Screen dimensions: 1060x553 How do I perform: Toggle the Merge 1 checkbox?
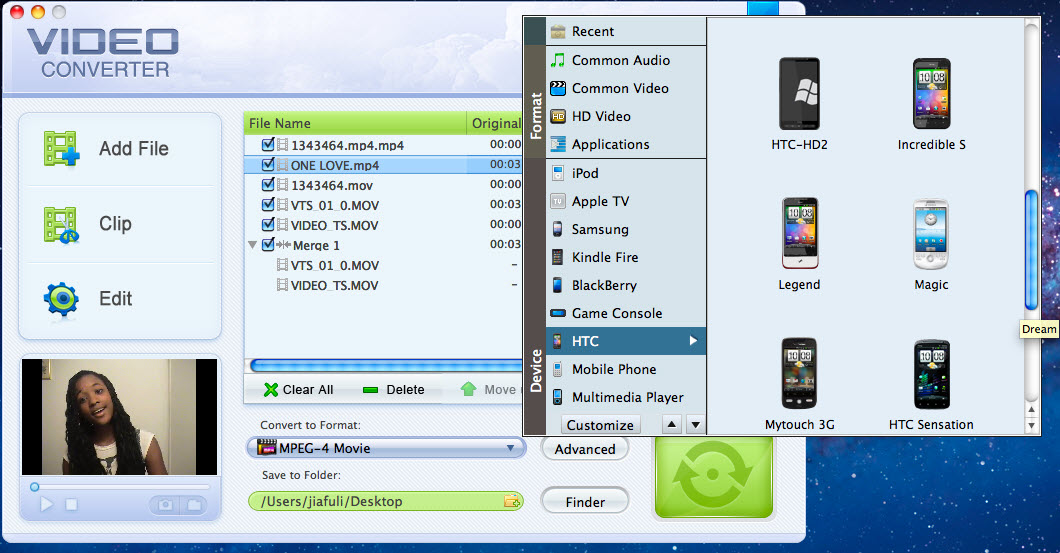(268, 244)
